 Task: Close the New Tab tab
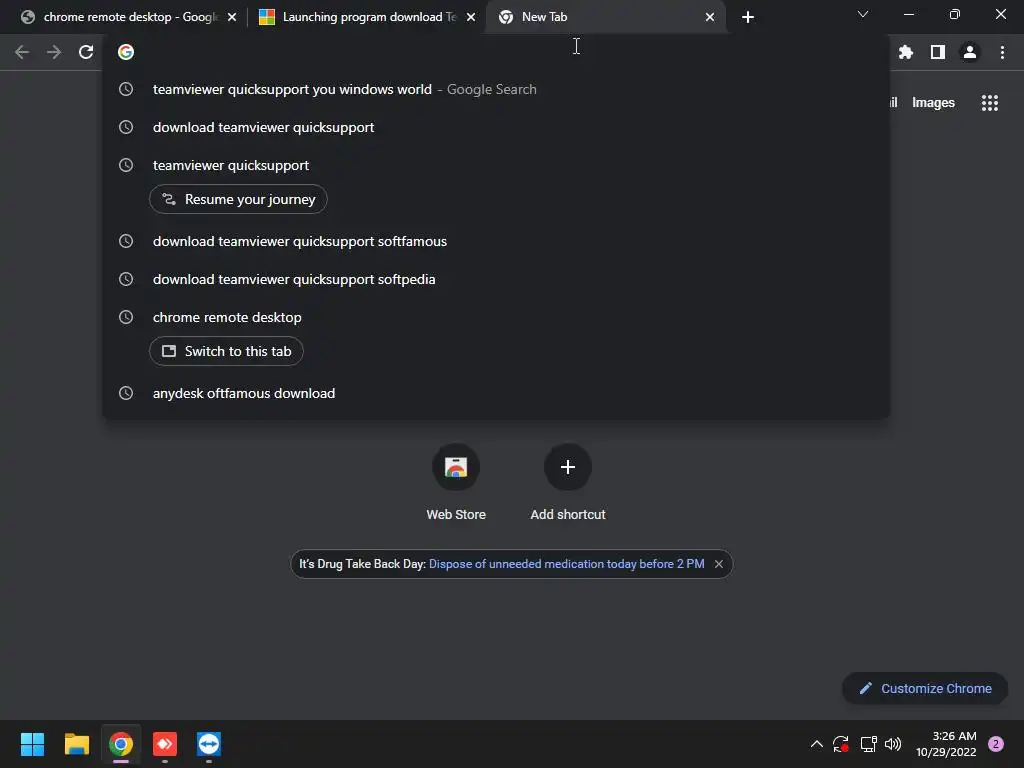(x=710, y=17)
